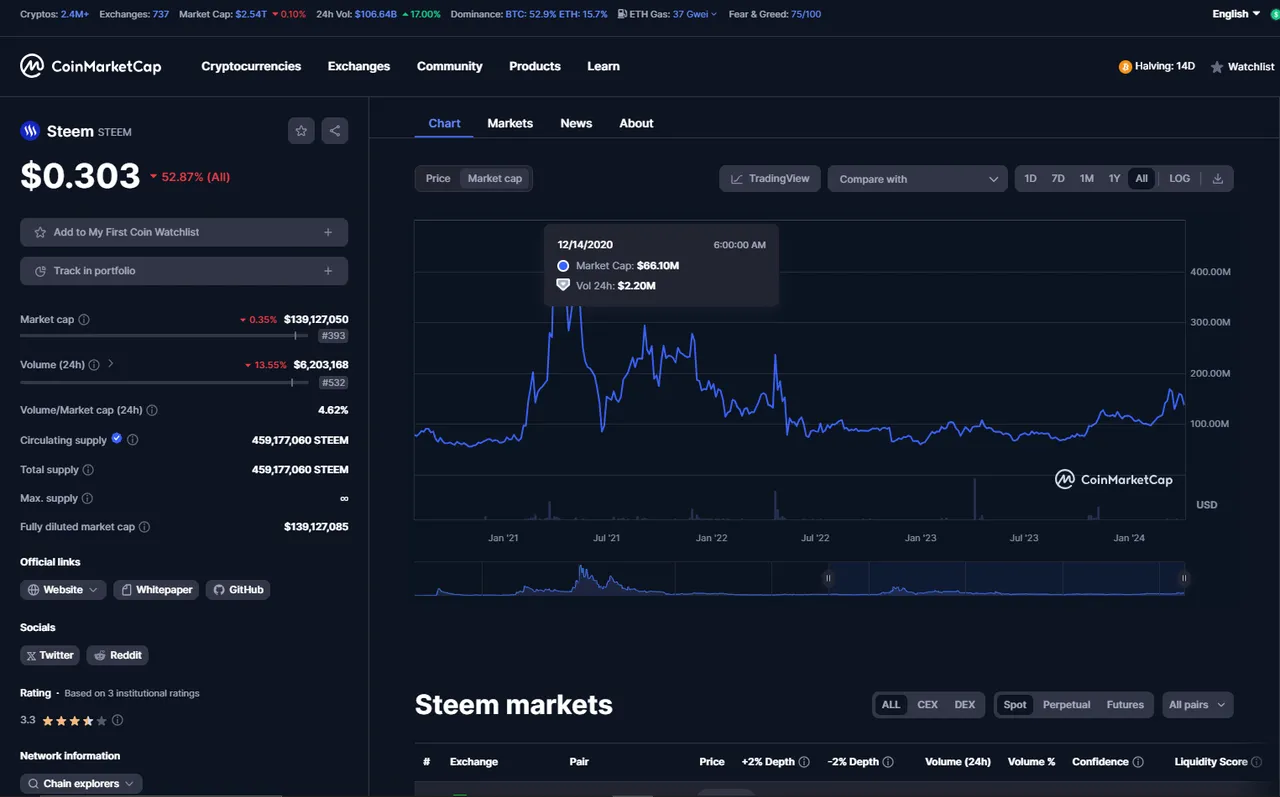This screenshot has height=797, width=1280.
Task: Open the Community menu
Action: (450, 66)
